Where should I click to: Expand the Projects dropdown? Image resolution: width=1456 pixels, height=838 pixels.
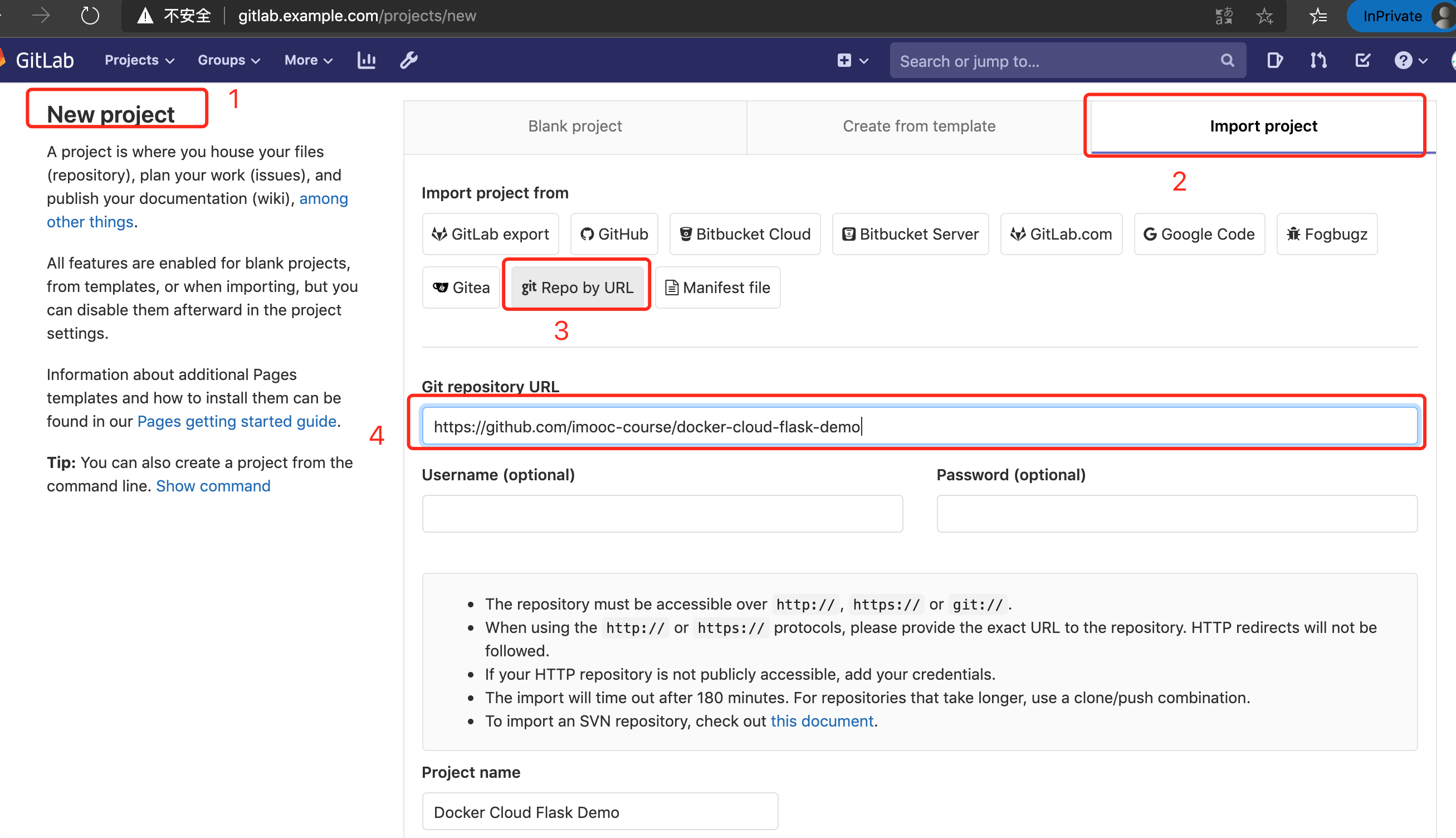coord(139,60)
